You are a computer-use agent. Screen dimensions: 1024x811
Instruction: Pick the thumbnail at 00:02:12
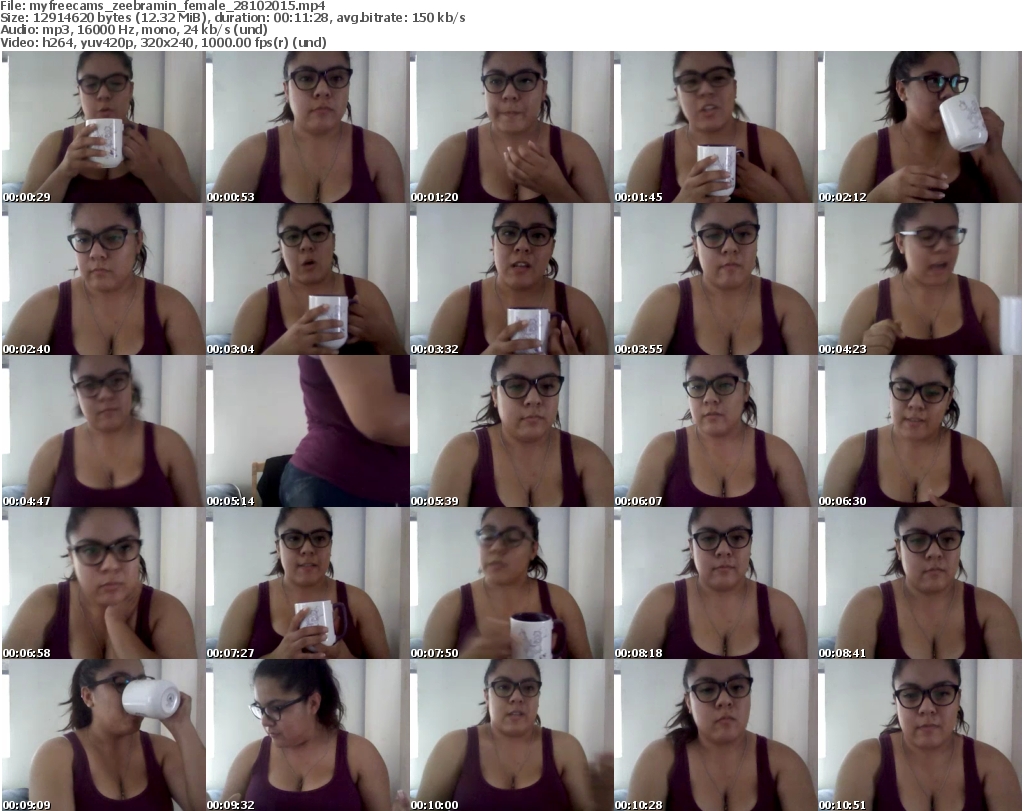coord(920,127)
